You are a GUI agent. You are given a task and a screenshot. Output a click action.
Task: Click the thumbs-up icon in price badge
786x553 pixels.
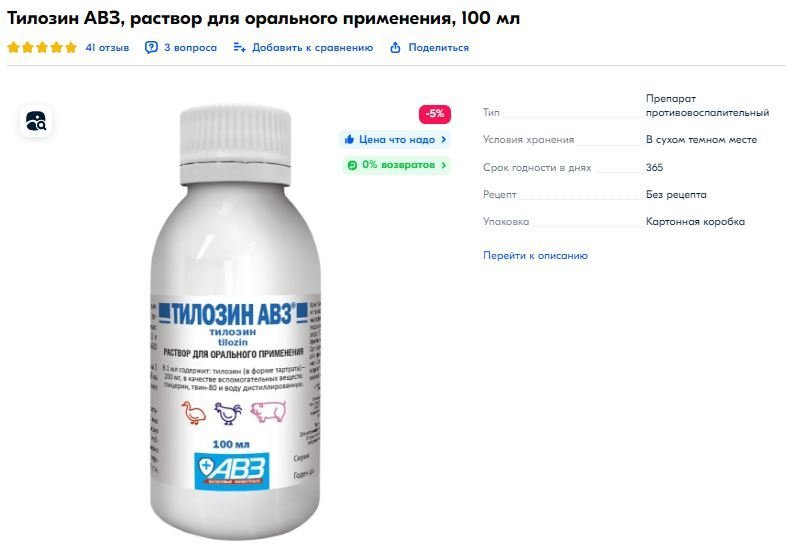coord(349,139)
